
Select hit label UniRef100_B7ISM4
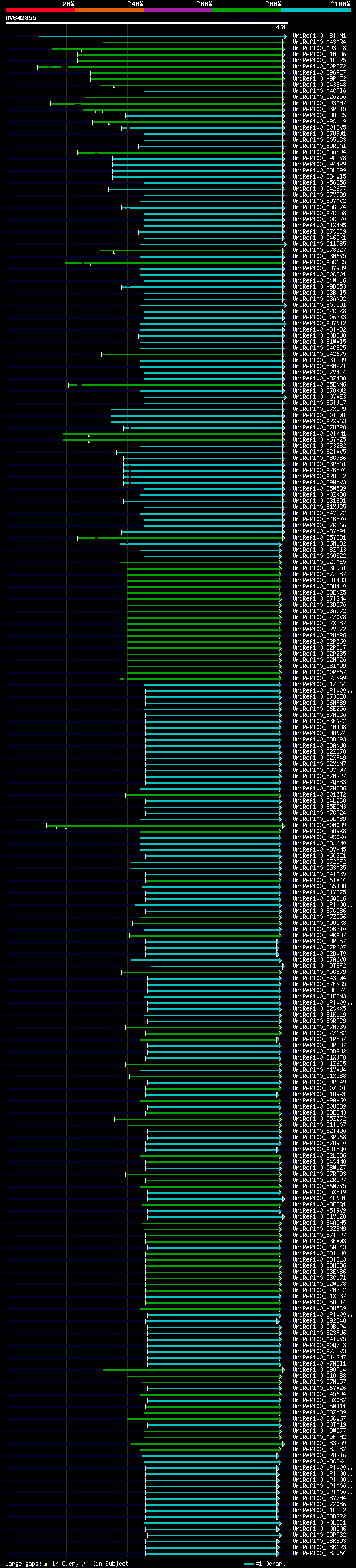(319, 598)
